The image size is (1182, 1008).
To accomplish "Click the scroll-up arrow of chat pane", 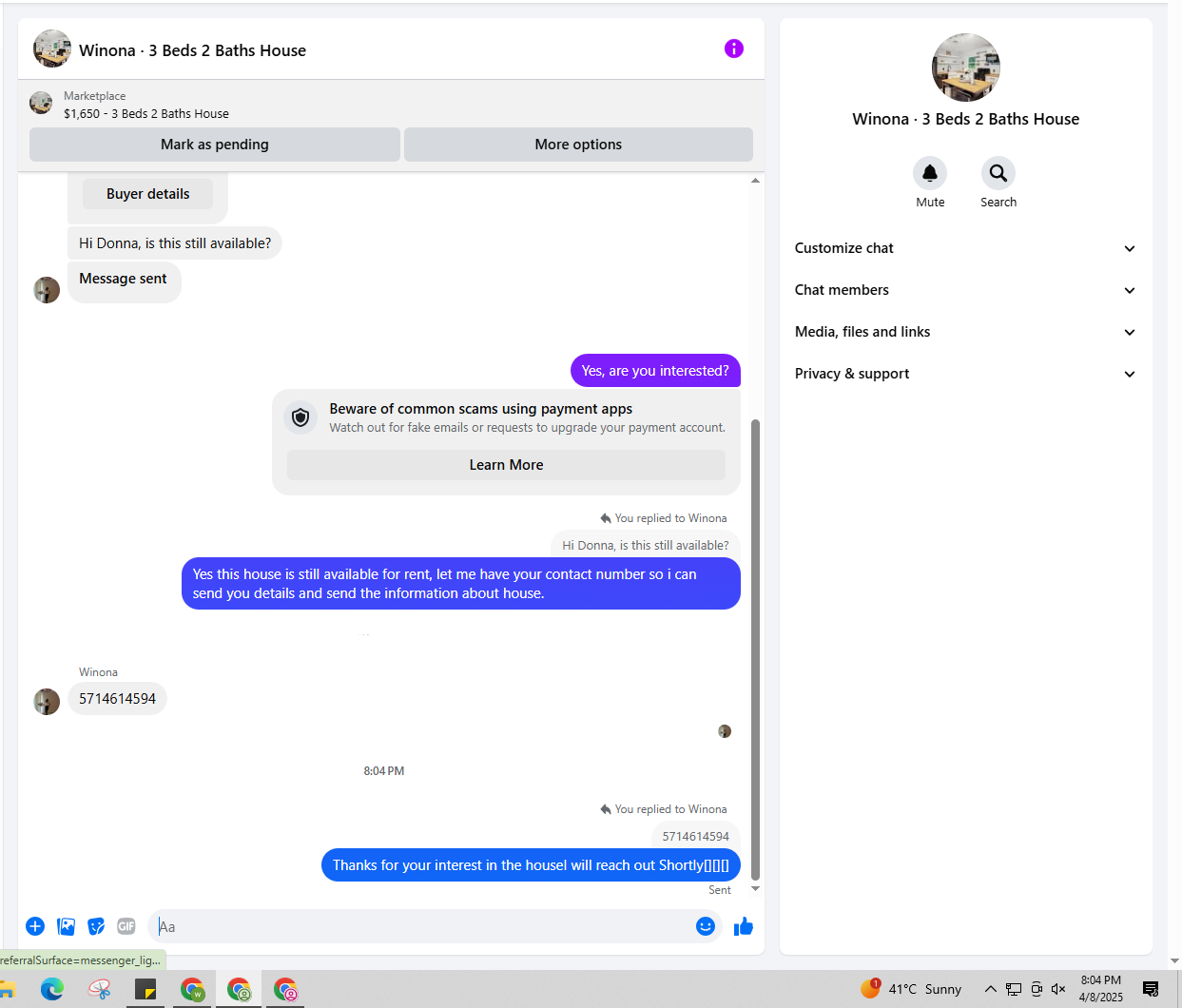I will click(756, 180).
